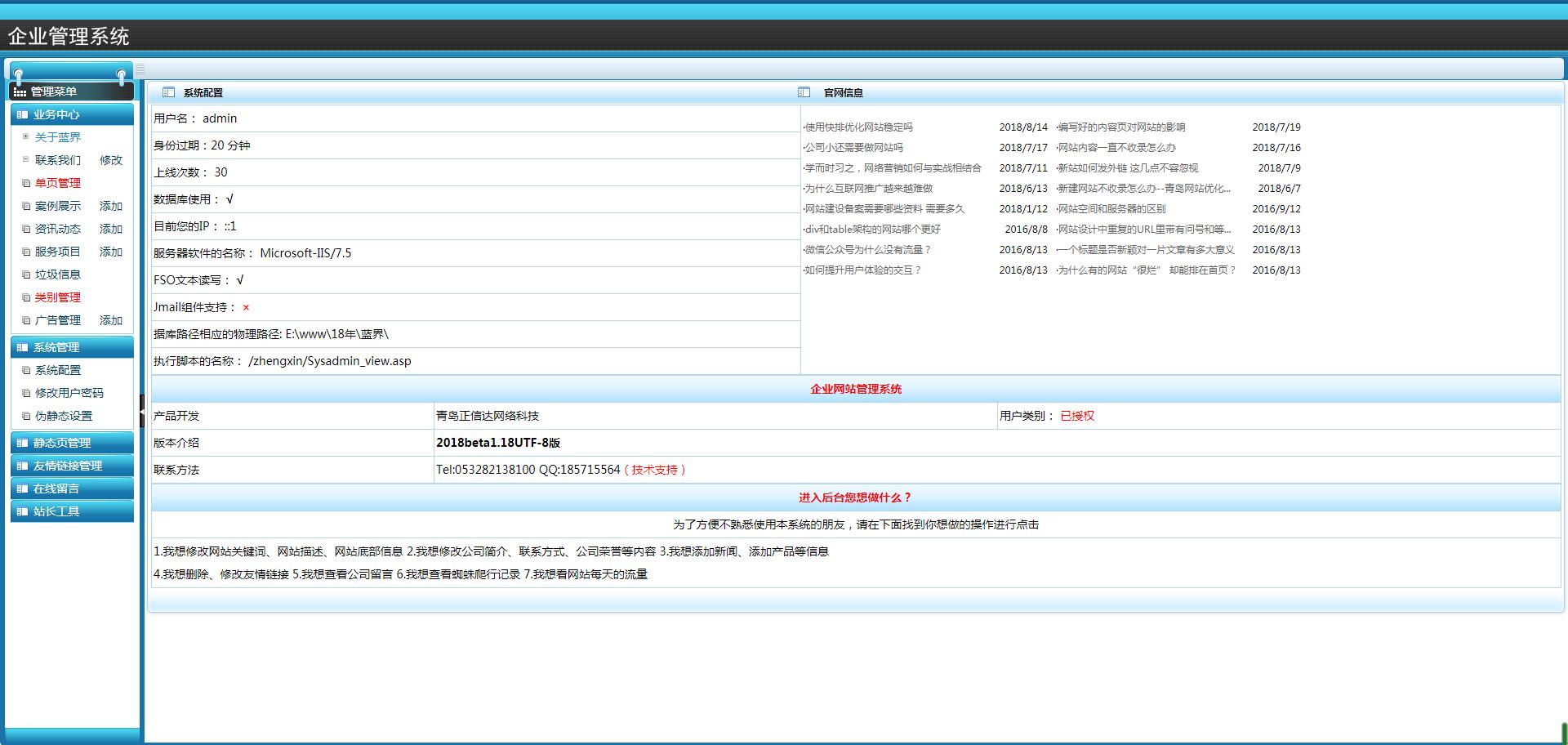Open 关于蓝界 in the sidebar

(57, 137)
